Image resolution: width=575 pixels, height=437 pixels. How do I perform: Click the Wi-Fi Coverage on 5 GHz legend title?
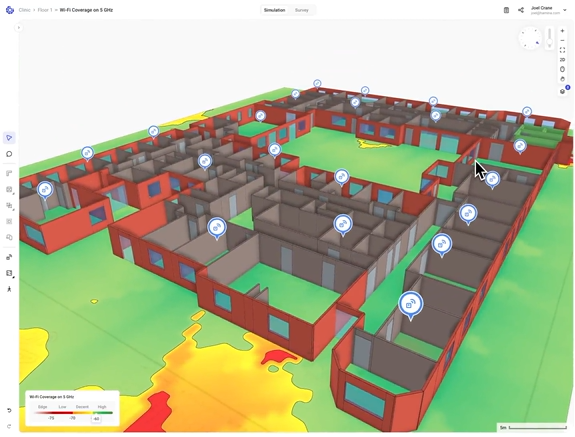tap(51, 397)
